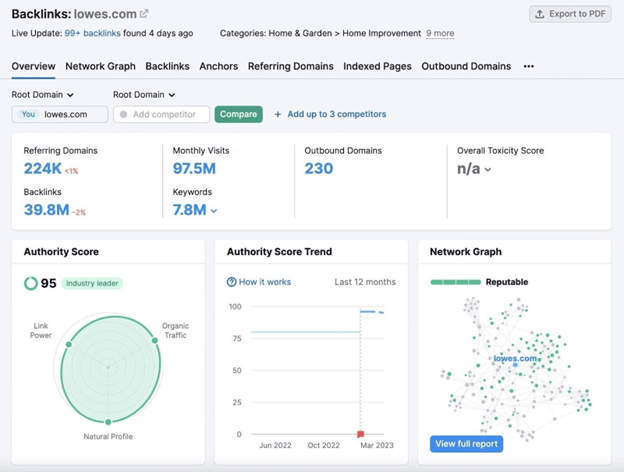This screenshot has width=624, height=472.
Task: Click the Overall Toxicity Score label
Action: coord(500,150)
